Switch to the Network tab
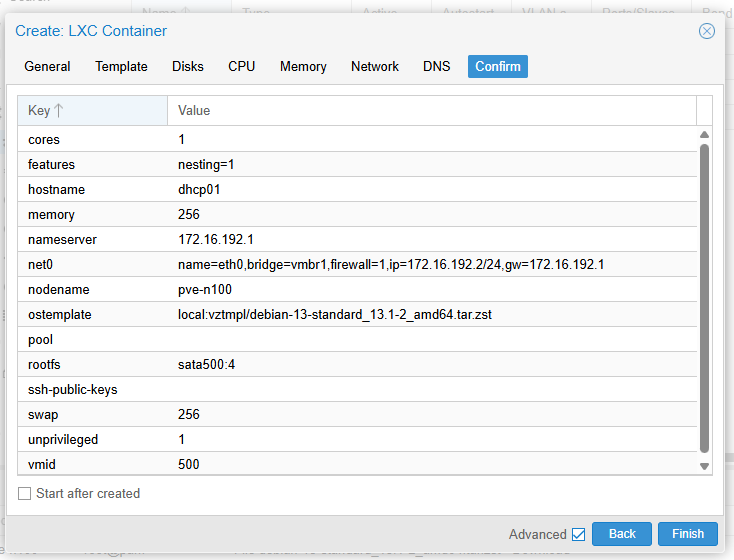 [x=375, y=67]
